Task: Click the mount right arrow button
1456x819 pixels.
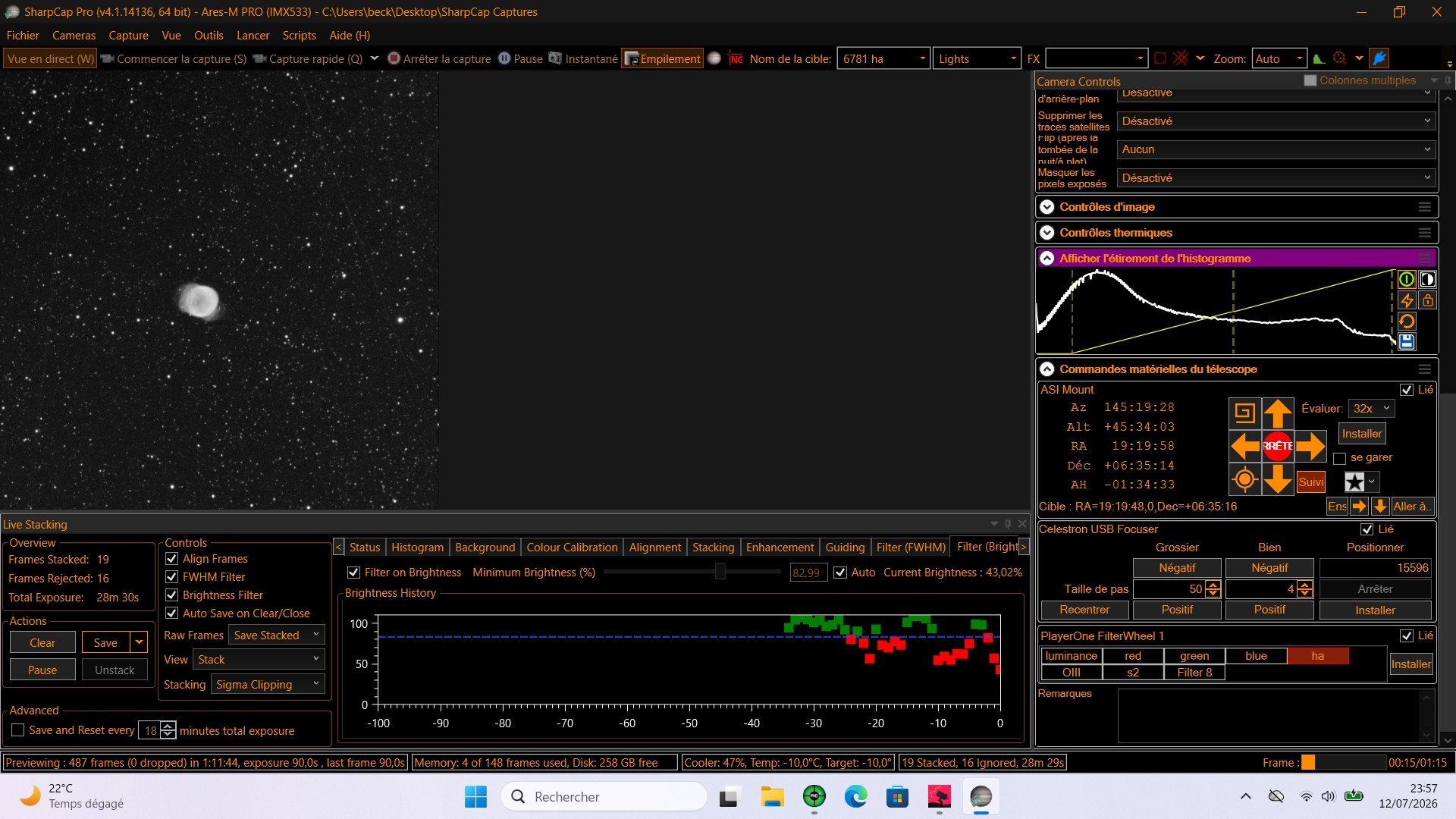Action: pyautogui.click(x=1310, y=446)
